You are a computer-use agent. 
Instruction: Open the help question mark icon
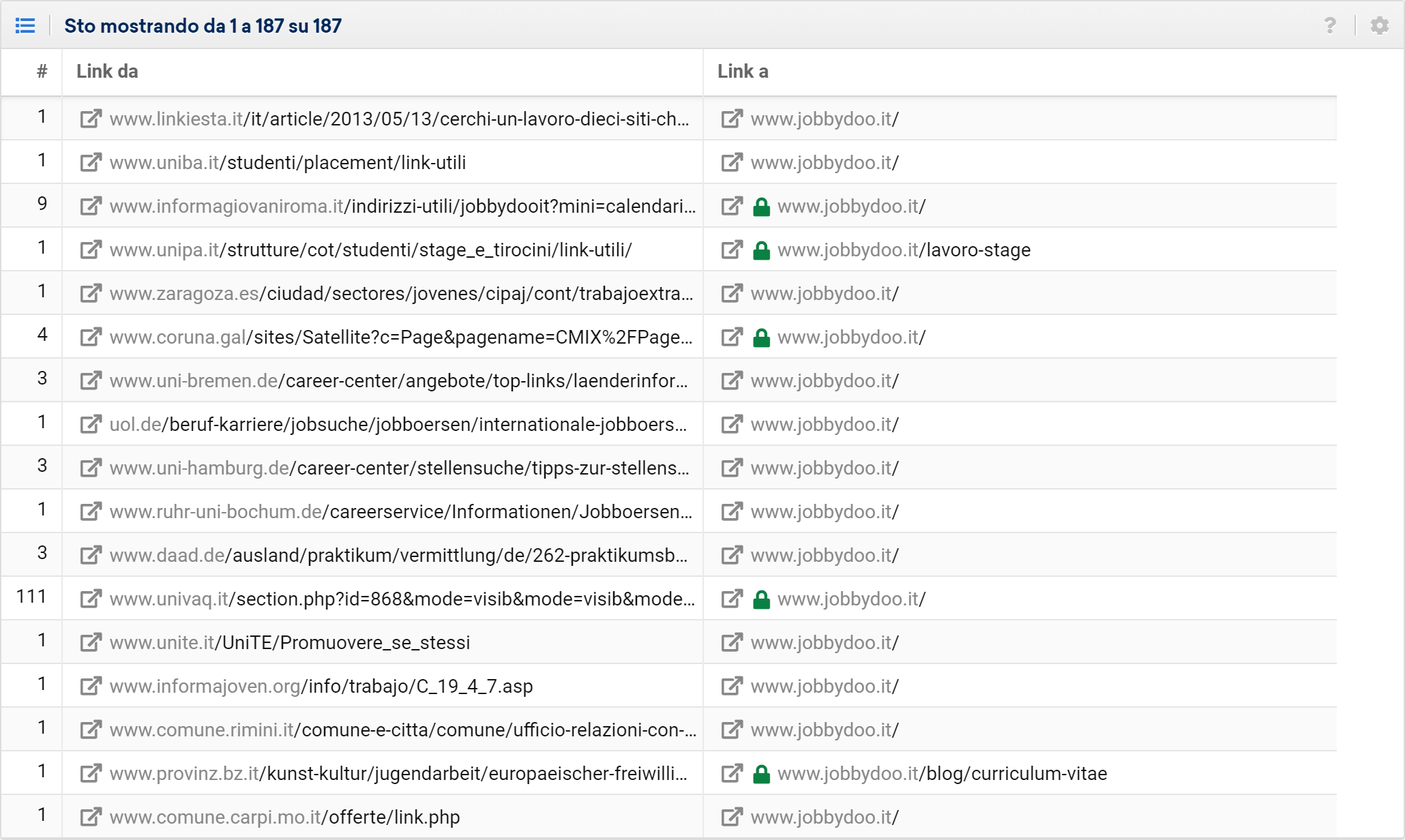[x=1330, y=26]
